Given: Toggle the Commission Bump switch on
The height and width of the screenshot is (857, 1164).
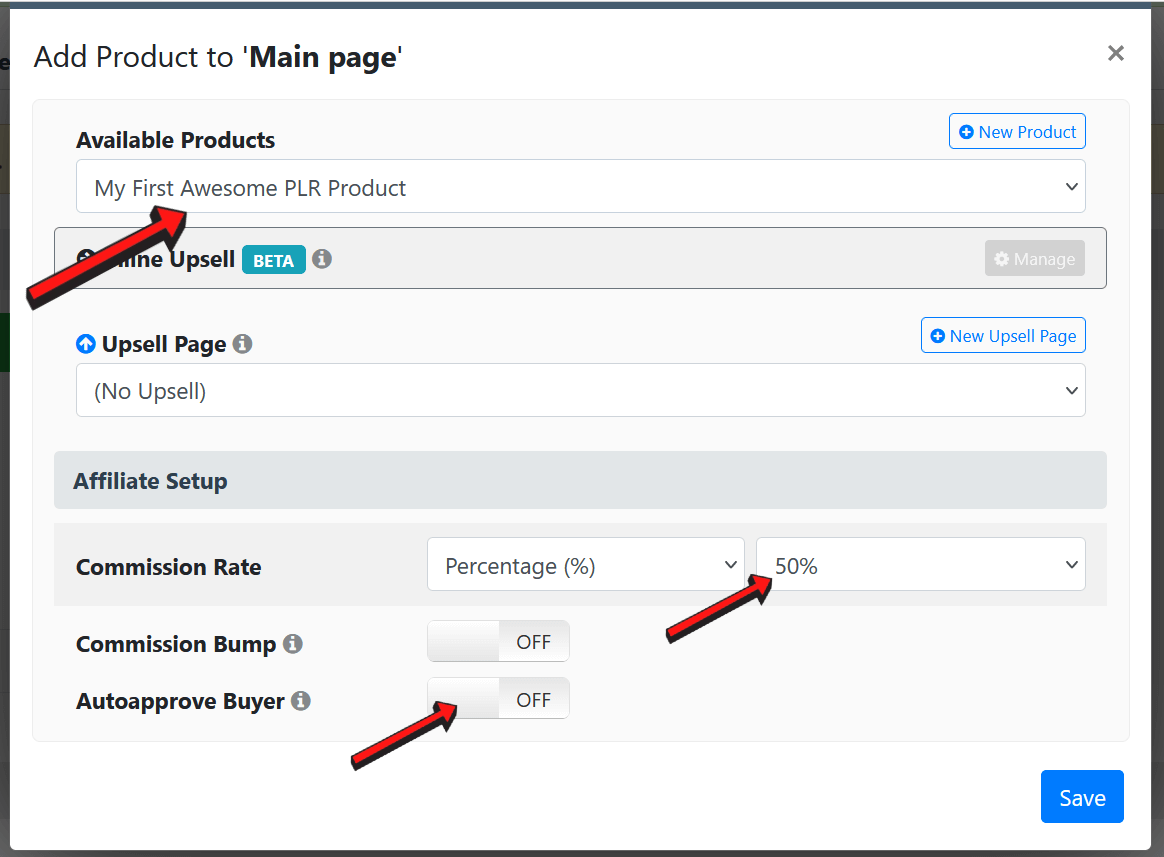Looking at the screenshot, I should tap(498, 642).
